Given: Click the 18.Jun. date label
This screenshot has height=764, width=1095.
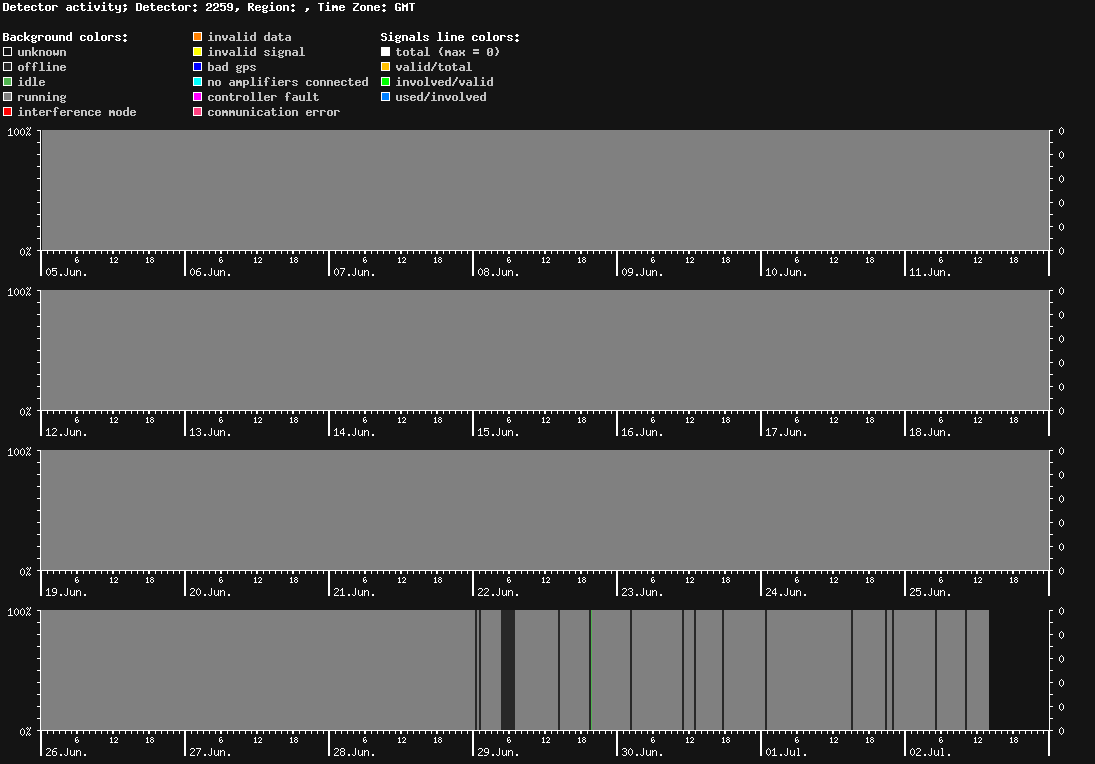Looking at the screenshot, I should click(x=930, y=432).
